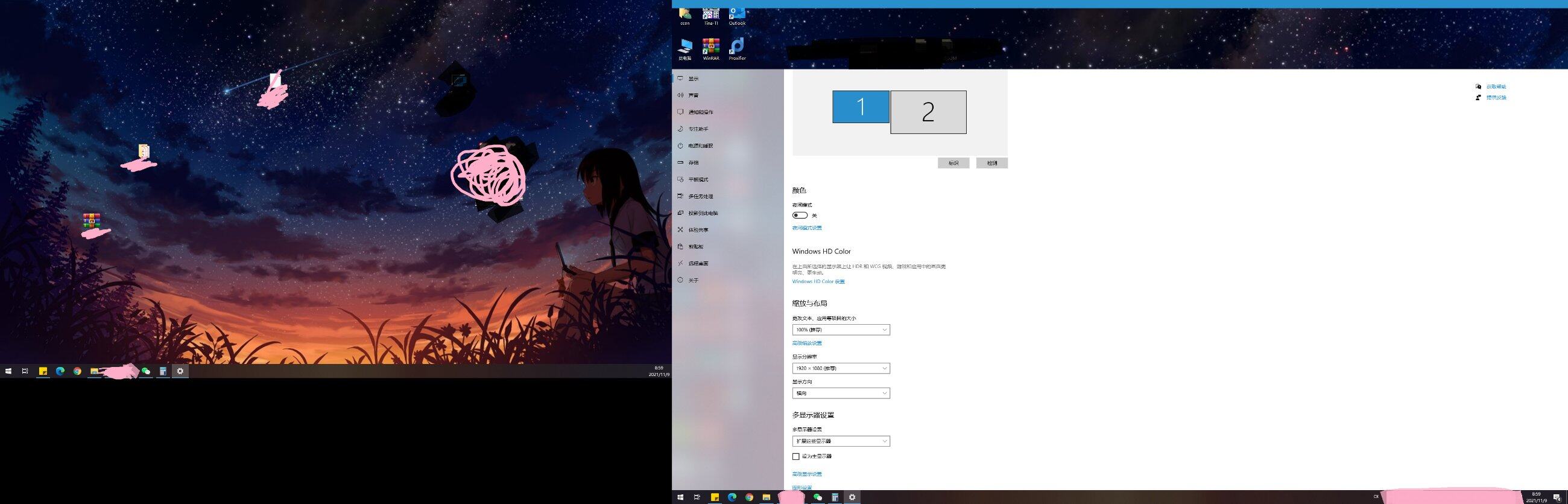Viewport: 1568px width, 504px height.
Task: Click the 8:59 clock beside the notification center
Action: click(1536, 497)
